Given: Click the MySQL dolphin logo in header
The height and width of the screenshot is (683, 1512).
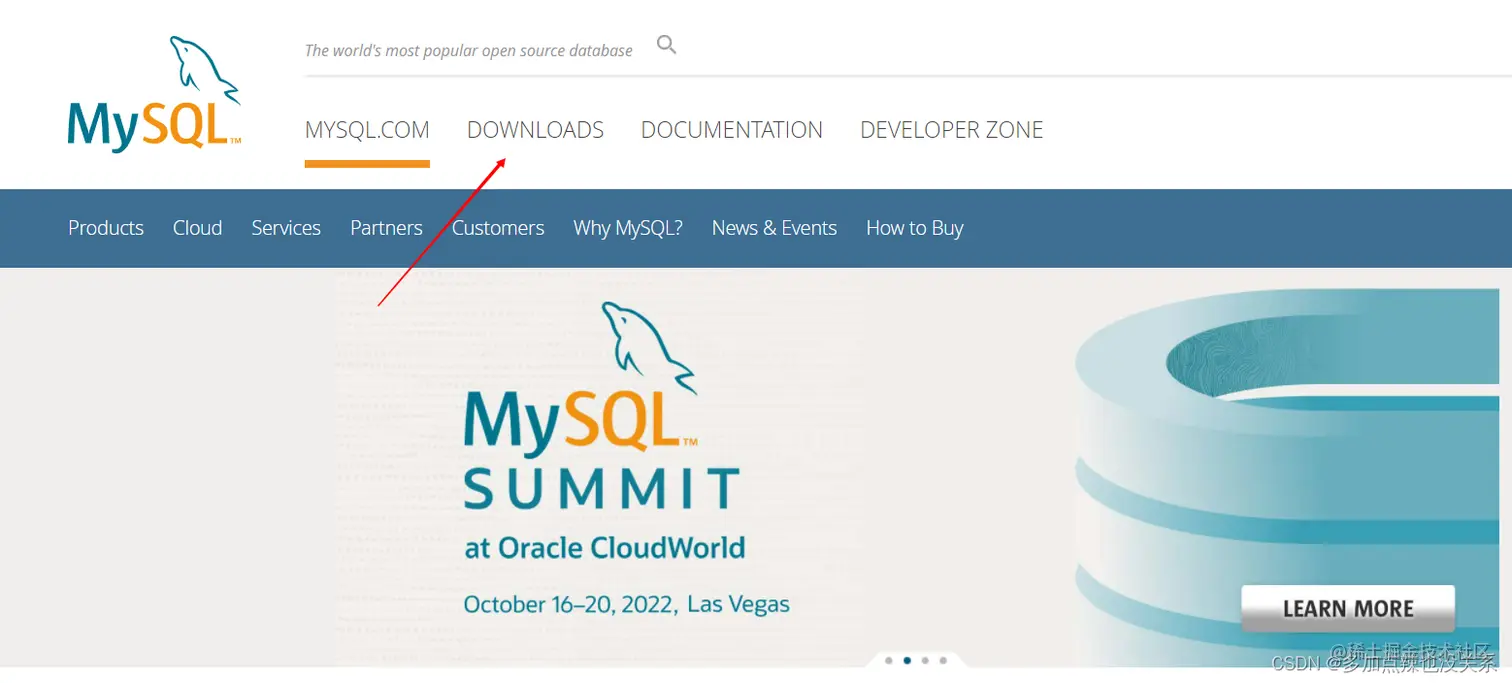Looking at the screenshot, I should pos(154,95).
